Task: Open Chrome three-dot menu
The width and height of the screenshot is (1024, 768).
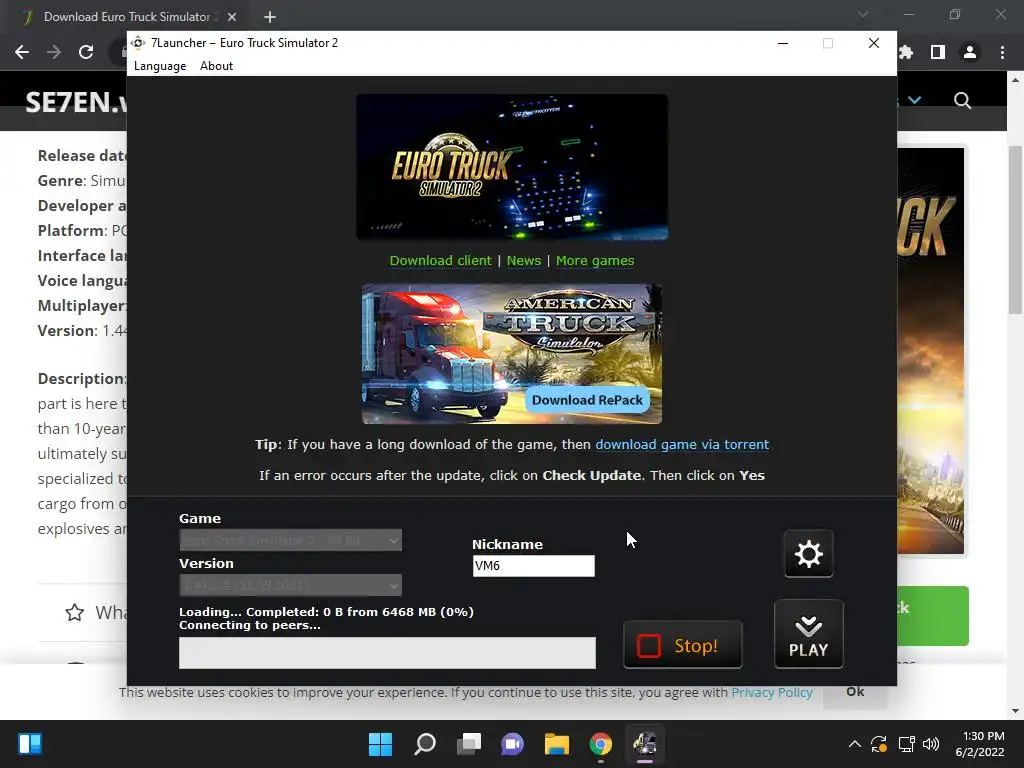Action: tap(1002, 52)
